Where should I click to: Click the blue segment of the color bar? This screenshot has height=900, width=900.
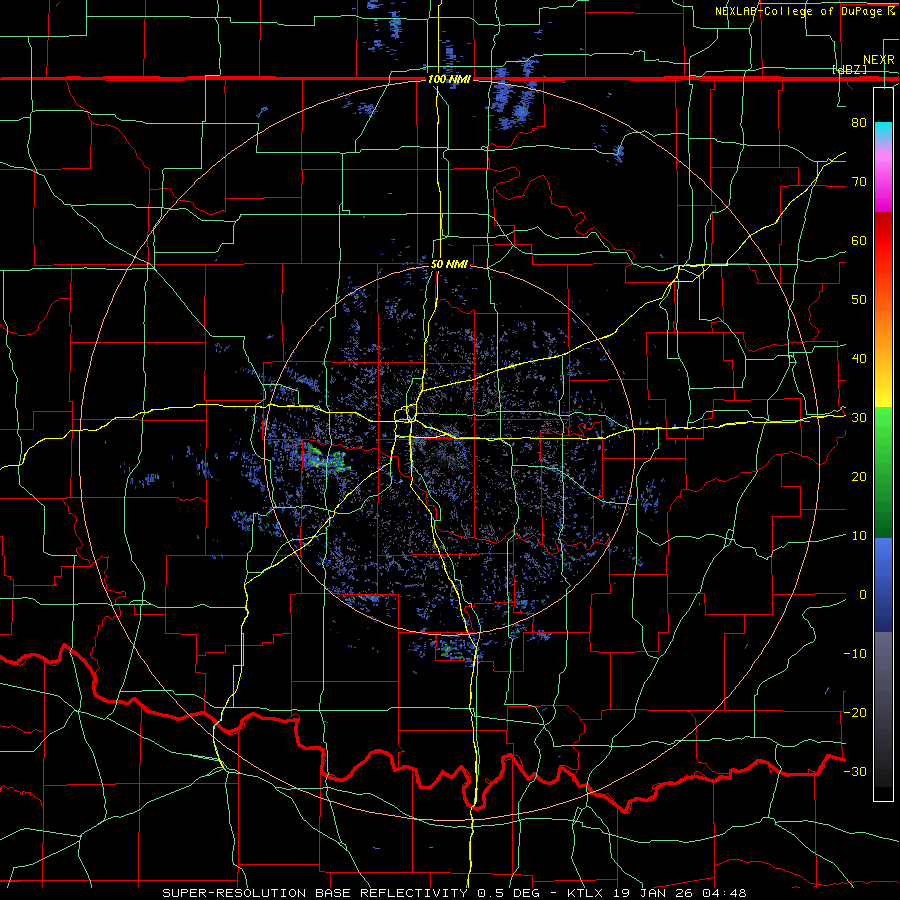click(x=883, y=585)
